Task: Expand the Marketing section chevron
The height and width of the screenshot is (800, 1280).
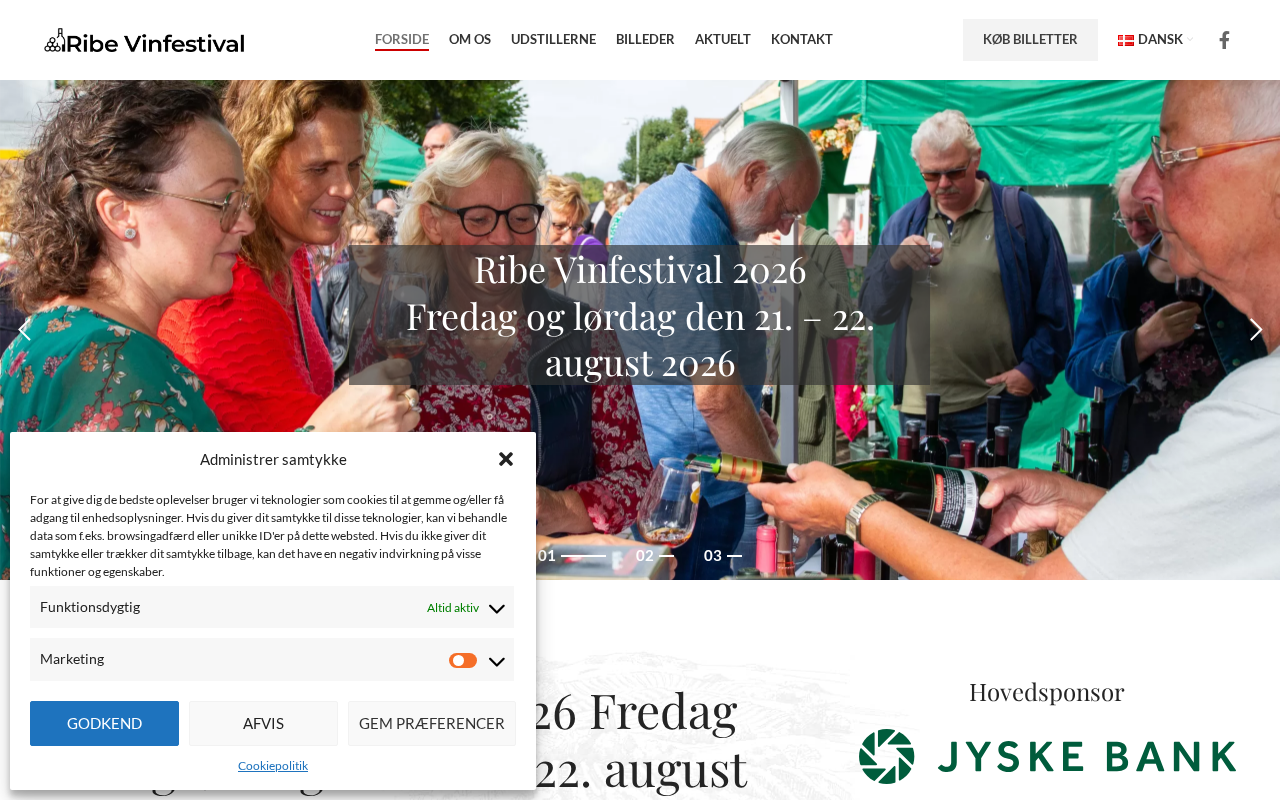Action: [496, 661]
